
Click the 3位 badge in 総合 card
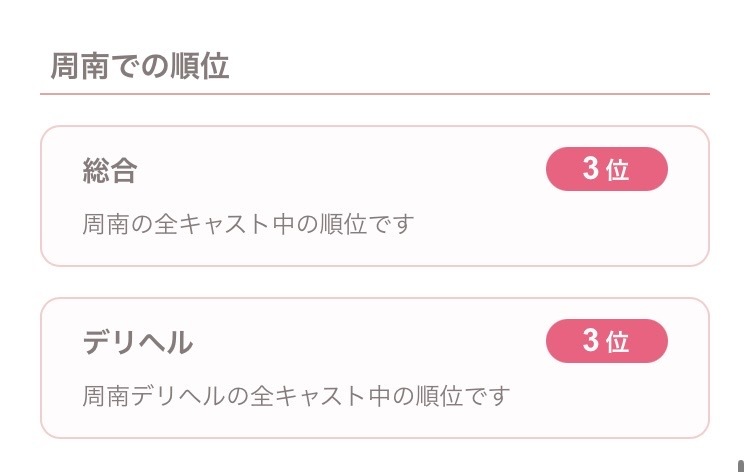tap(606, 169)
